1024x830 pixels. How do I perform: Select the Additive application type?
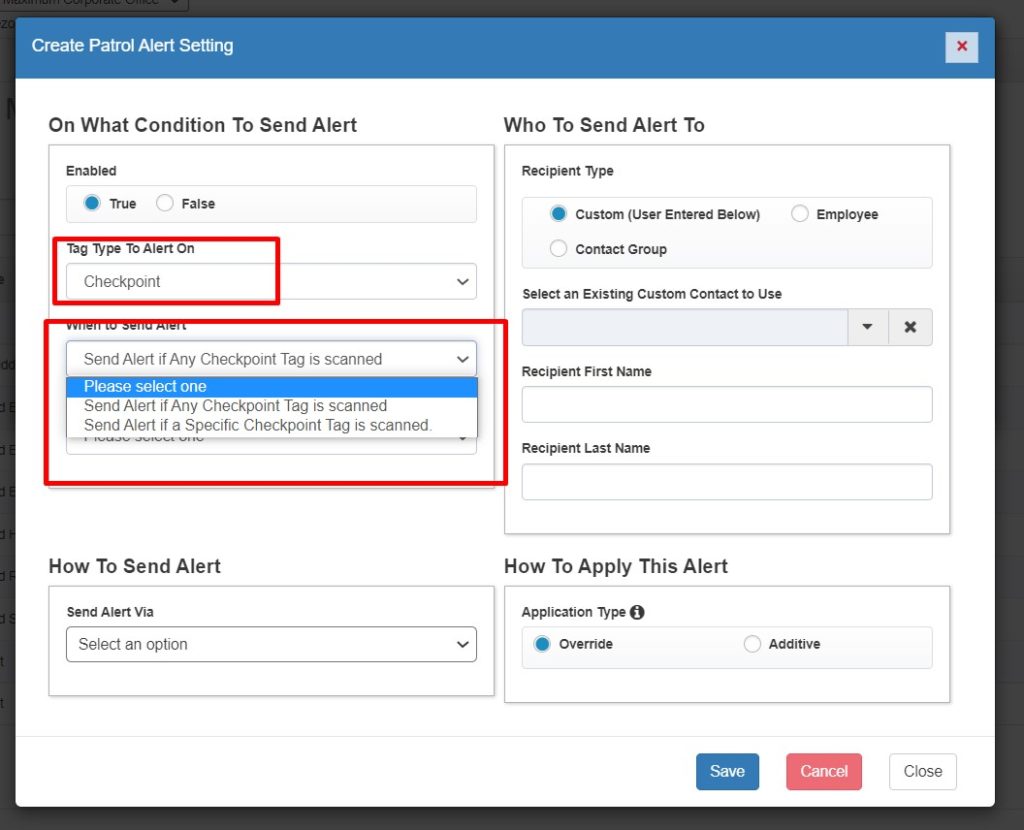752,644
